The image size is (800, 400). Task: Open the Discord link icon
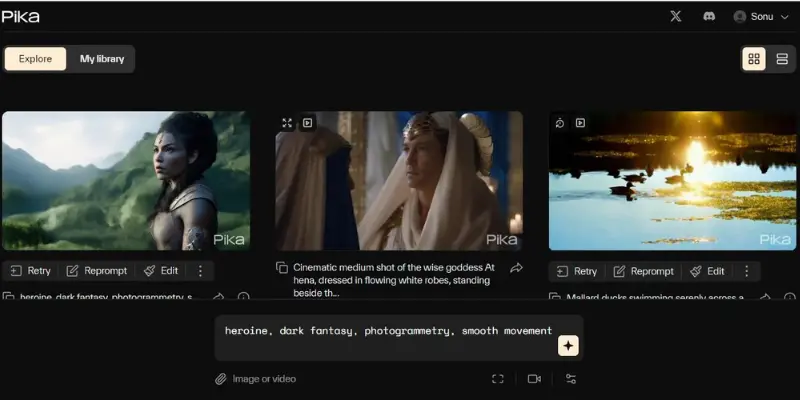click(708, 16)
